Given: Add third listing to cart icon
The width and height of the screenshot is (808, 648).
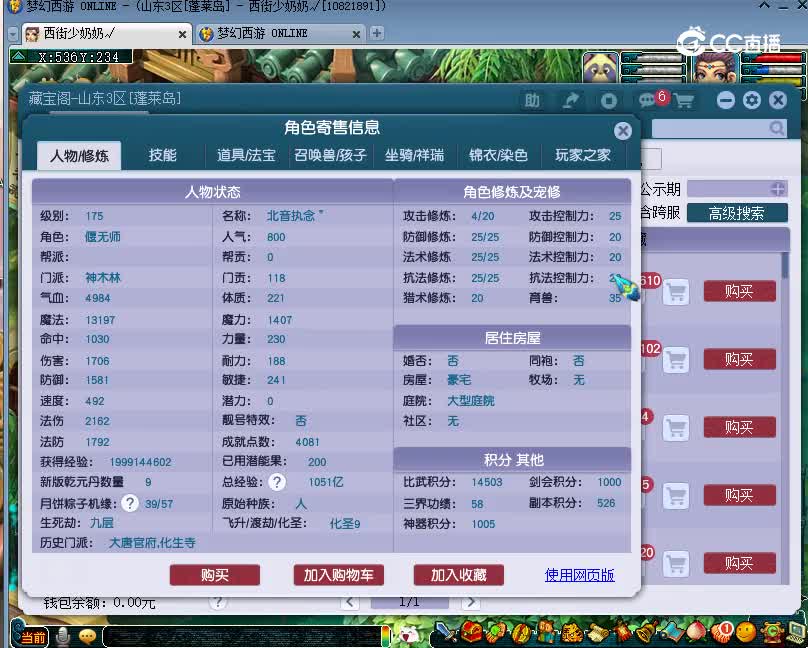Looking at the screenshot, I should [676, 428].
